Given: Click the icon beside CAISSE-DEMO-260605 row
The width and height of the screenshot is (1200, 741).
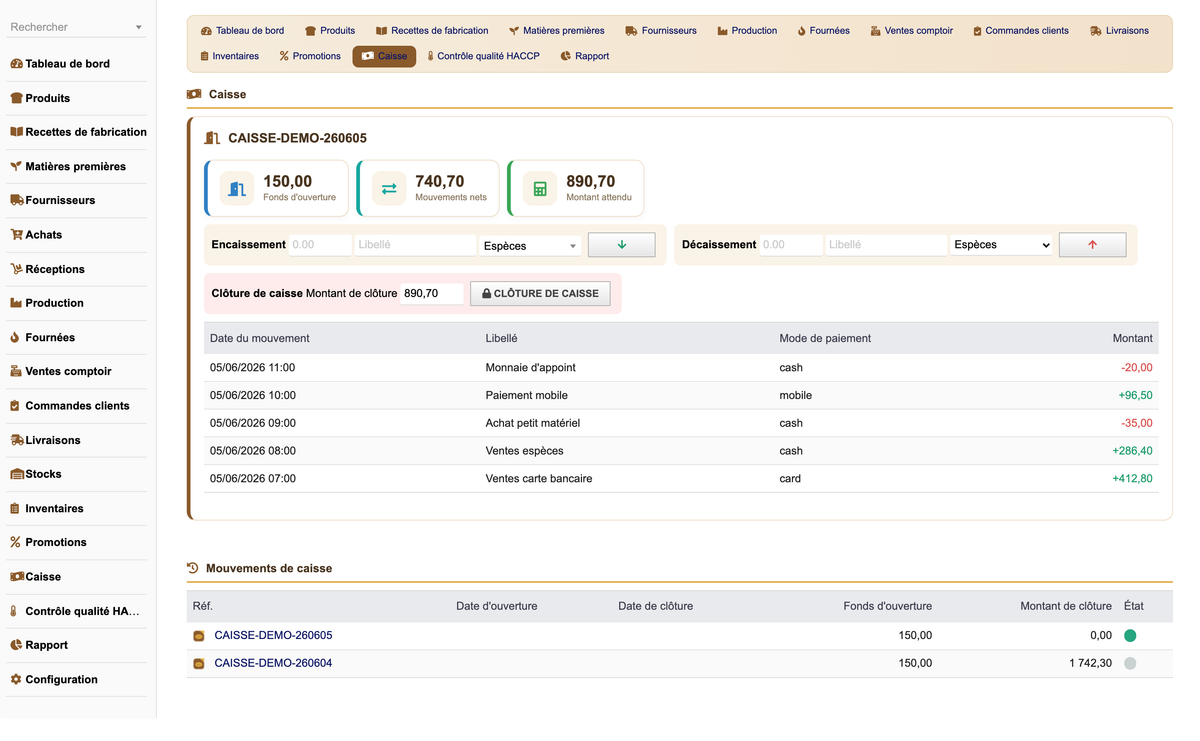Looking at the screenshot, I should click(x=199, y=636).
